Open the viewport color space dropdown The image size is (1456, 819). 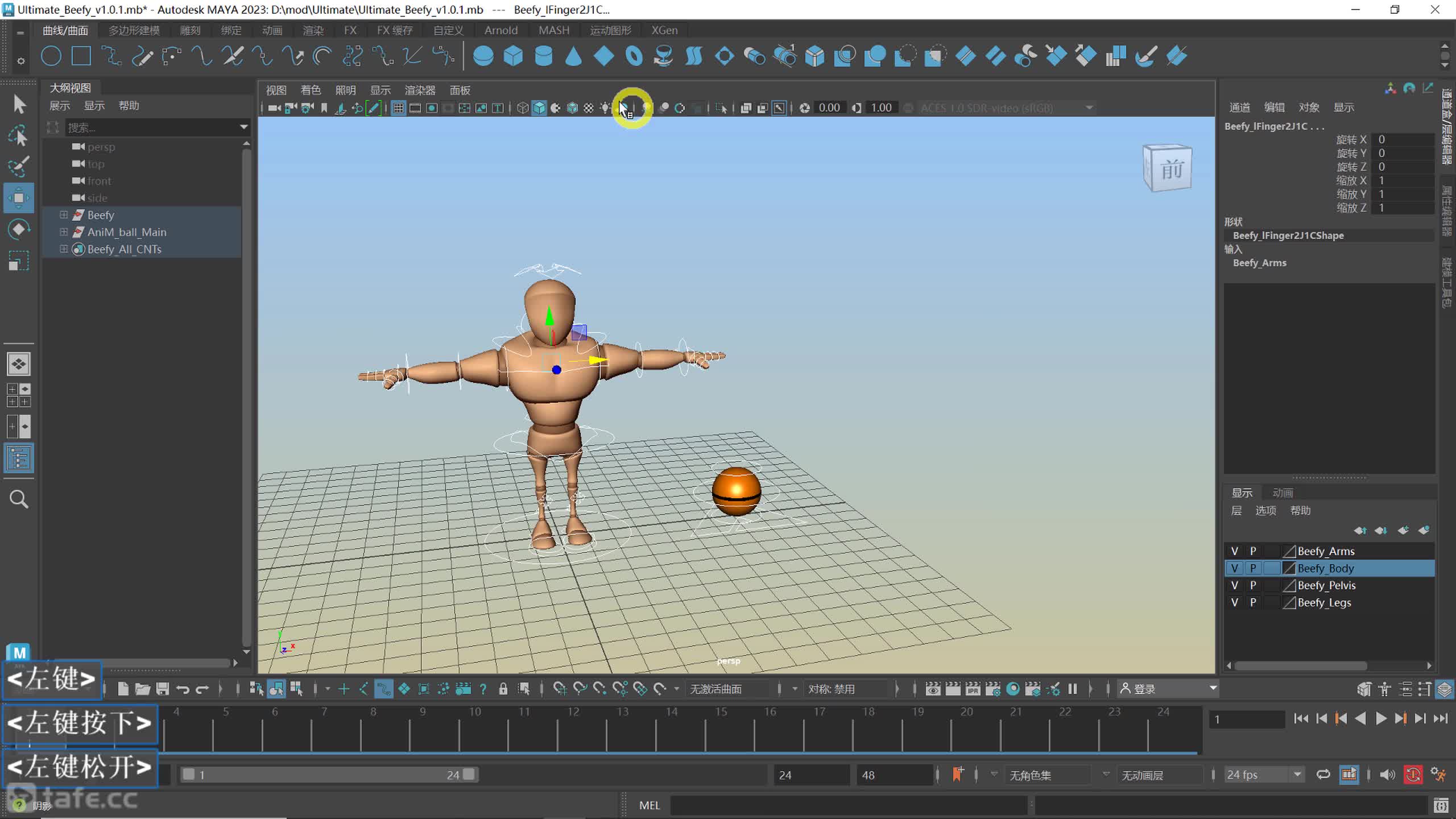click(x=1007, y=108)
